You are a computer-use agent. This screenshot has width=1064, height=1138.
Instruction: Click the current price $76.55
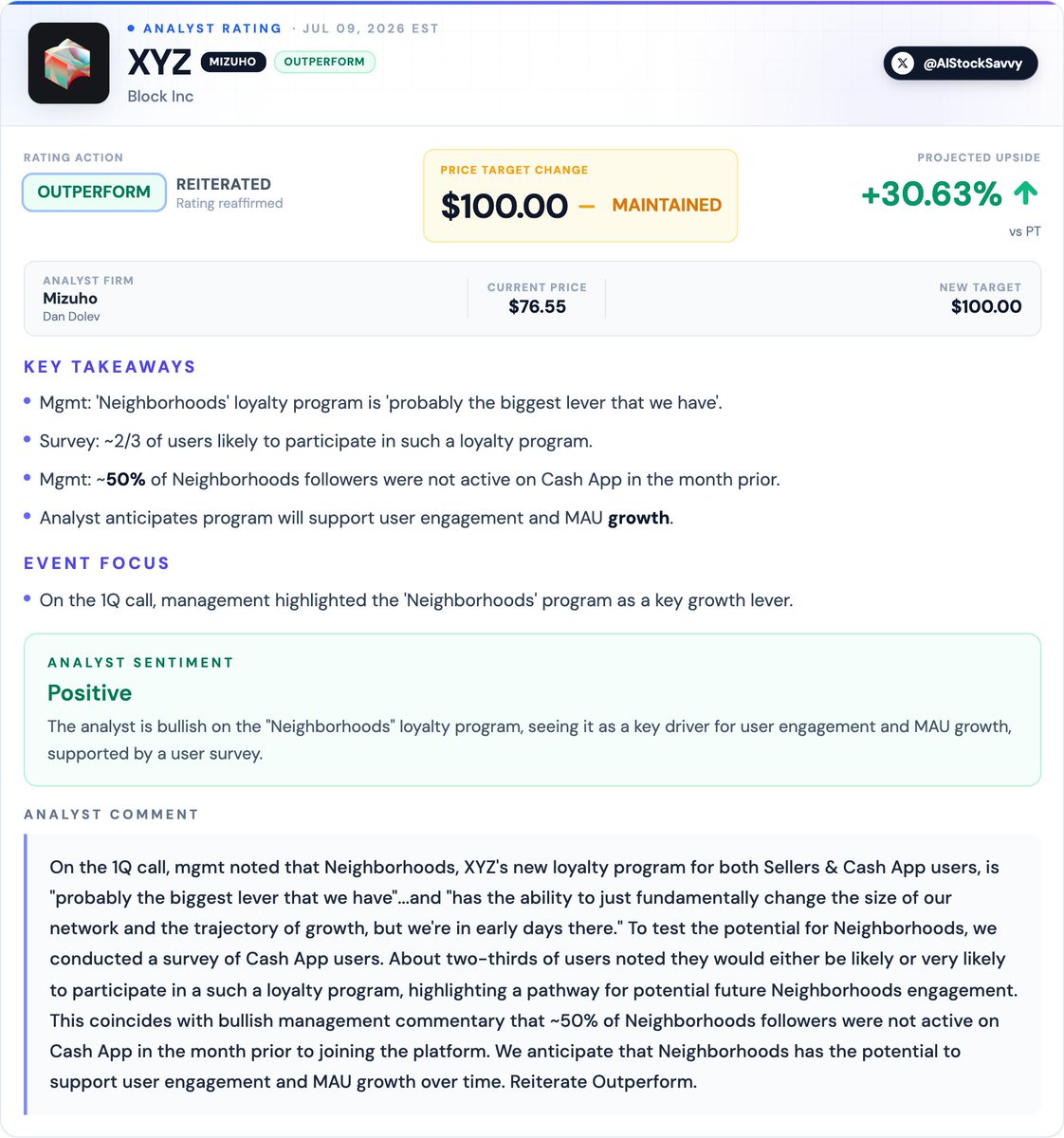click(x=537, y=306)
